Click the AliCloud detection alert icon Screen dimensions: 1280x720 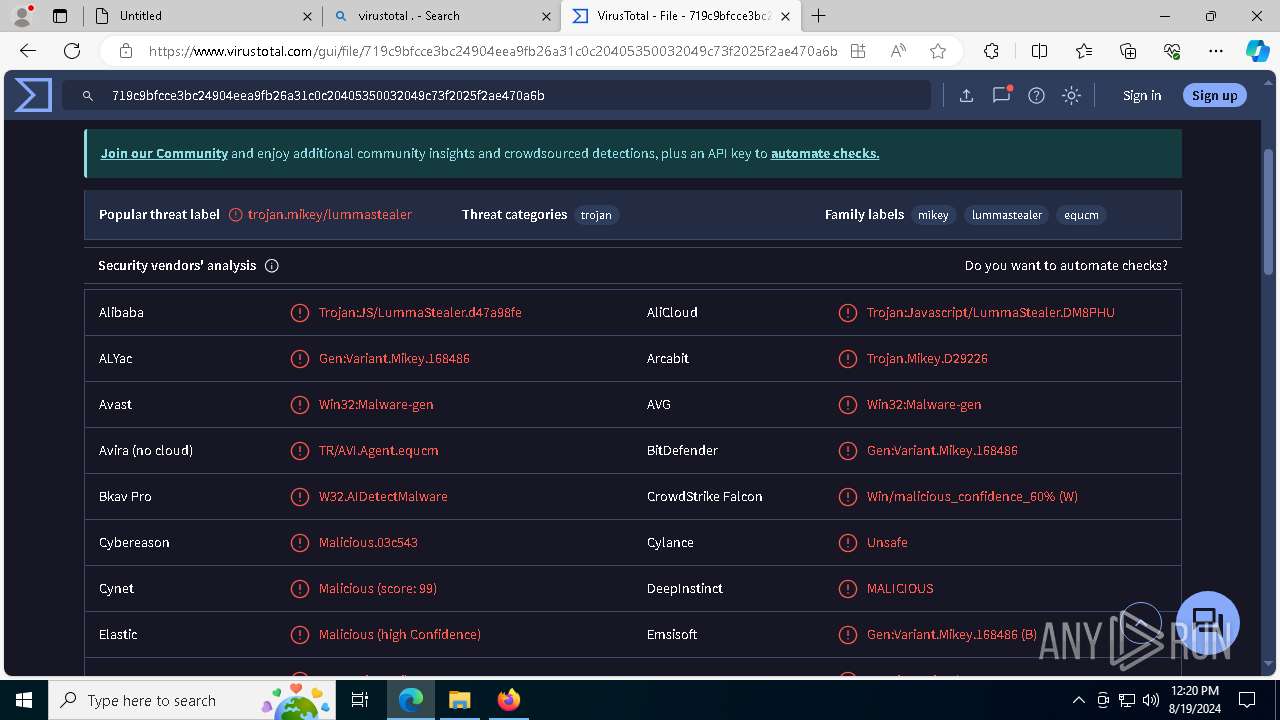pos(847,313)
